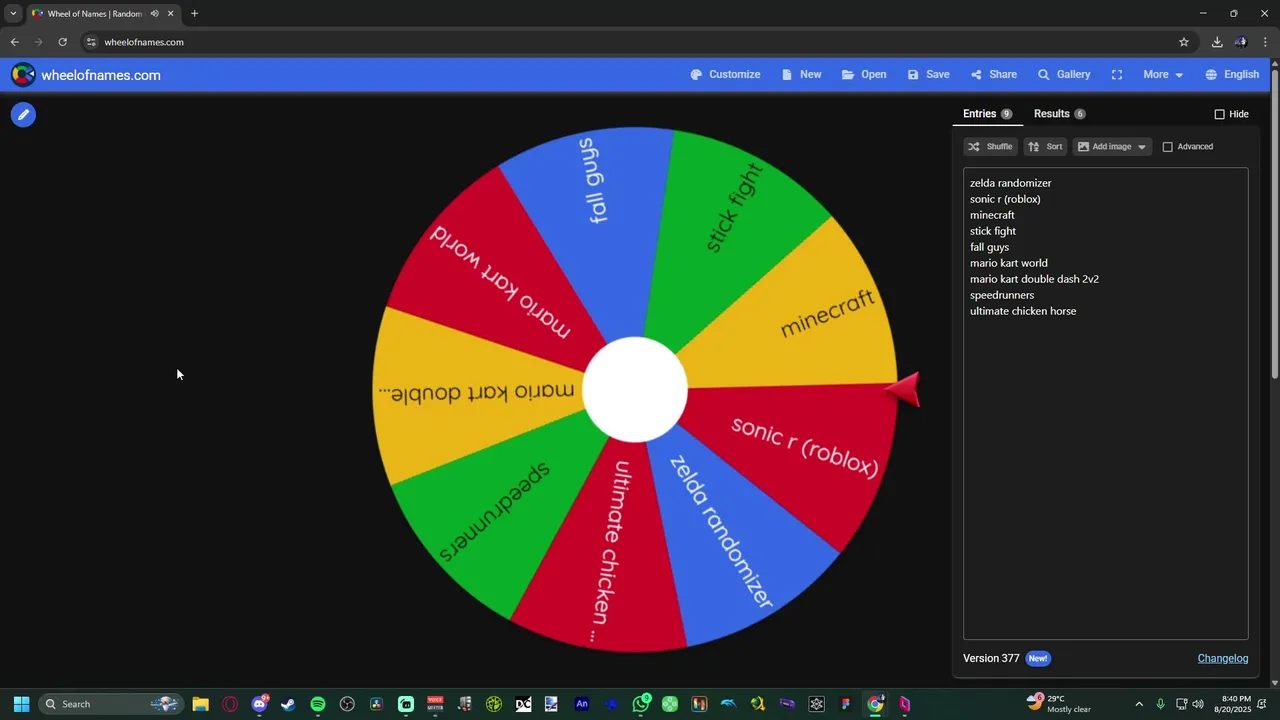Open the tab search dropdown arrow

[13, 14]
